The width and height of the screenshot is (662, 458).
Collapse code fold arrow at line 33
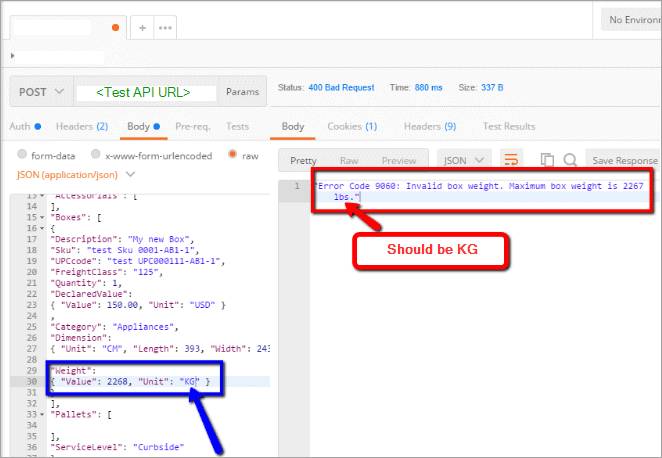(42, 415)
